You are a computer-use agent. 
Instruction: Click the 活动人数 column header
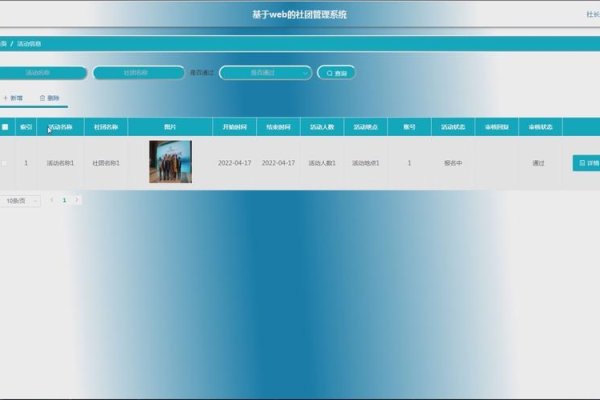click(322, 127)
